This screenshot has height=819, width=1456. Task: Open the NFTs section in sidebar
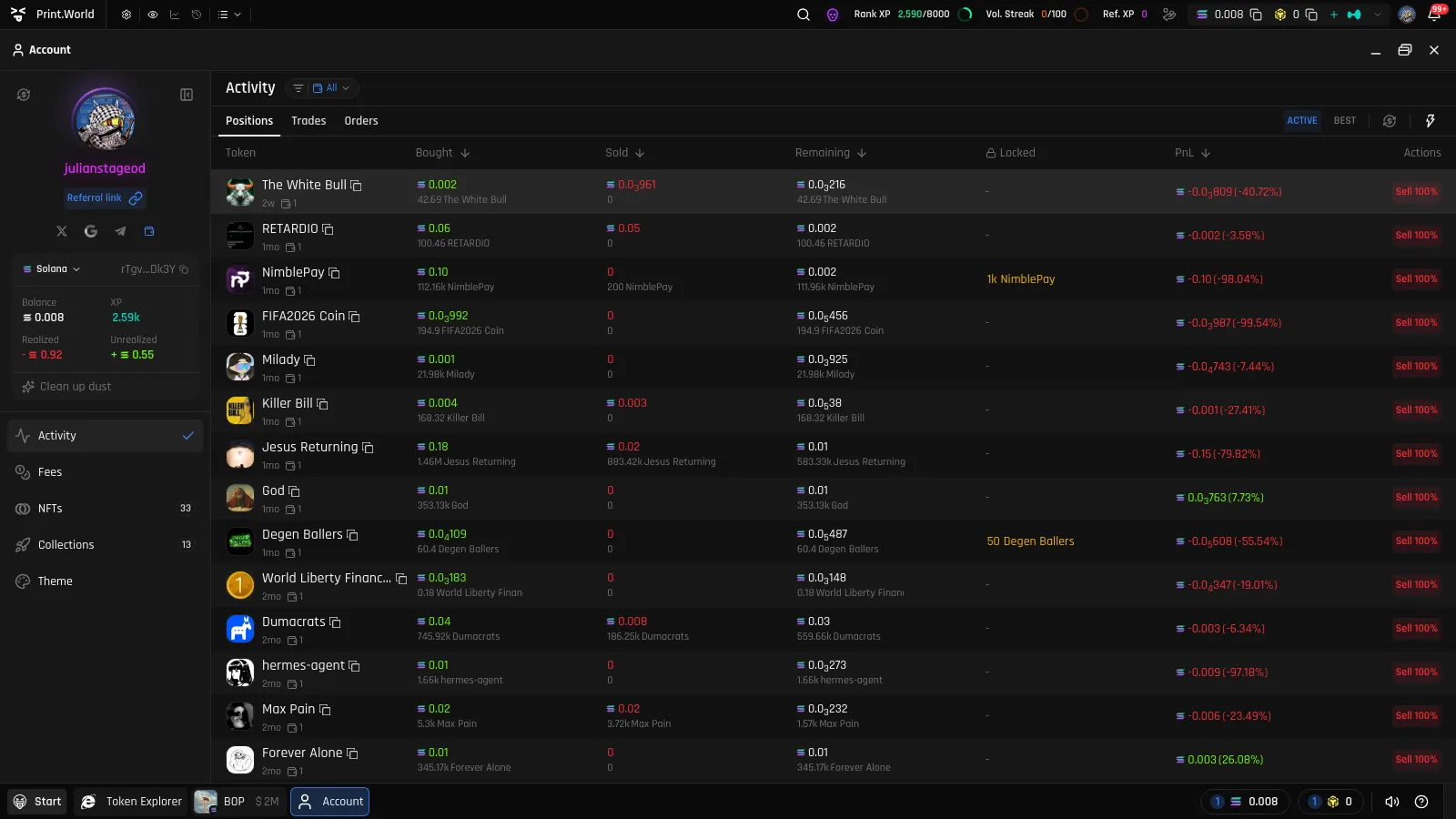106,509
